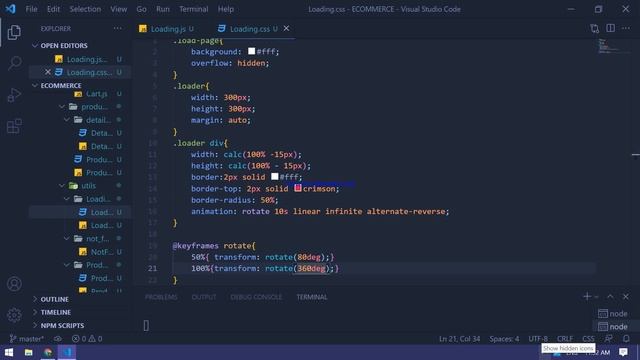
Task: Change encoding via UTF-8 status item
Action: [538, 339]
